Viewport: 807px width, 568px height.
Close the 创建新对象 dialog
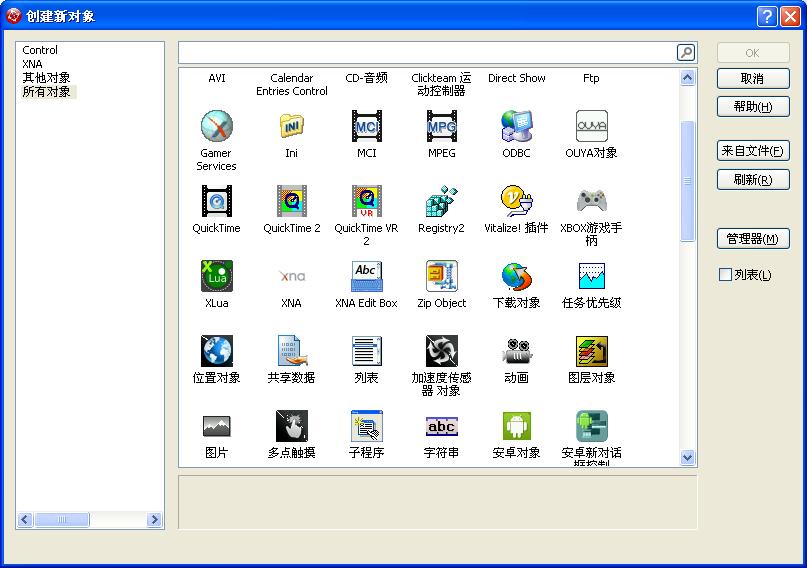click(x=790, y=16)
